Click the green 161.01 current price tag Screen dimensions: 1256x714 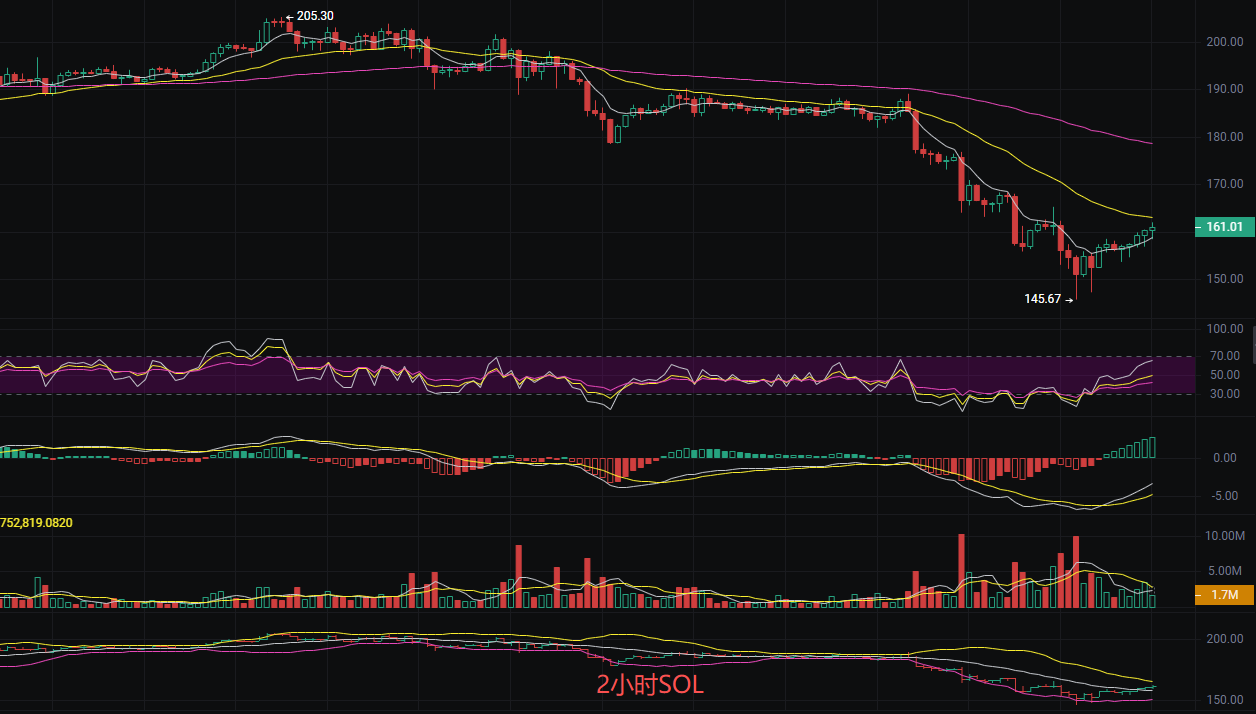[x=1224, y=227]
